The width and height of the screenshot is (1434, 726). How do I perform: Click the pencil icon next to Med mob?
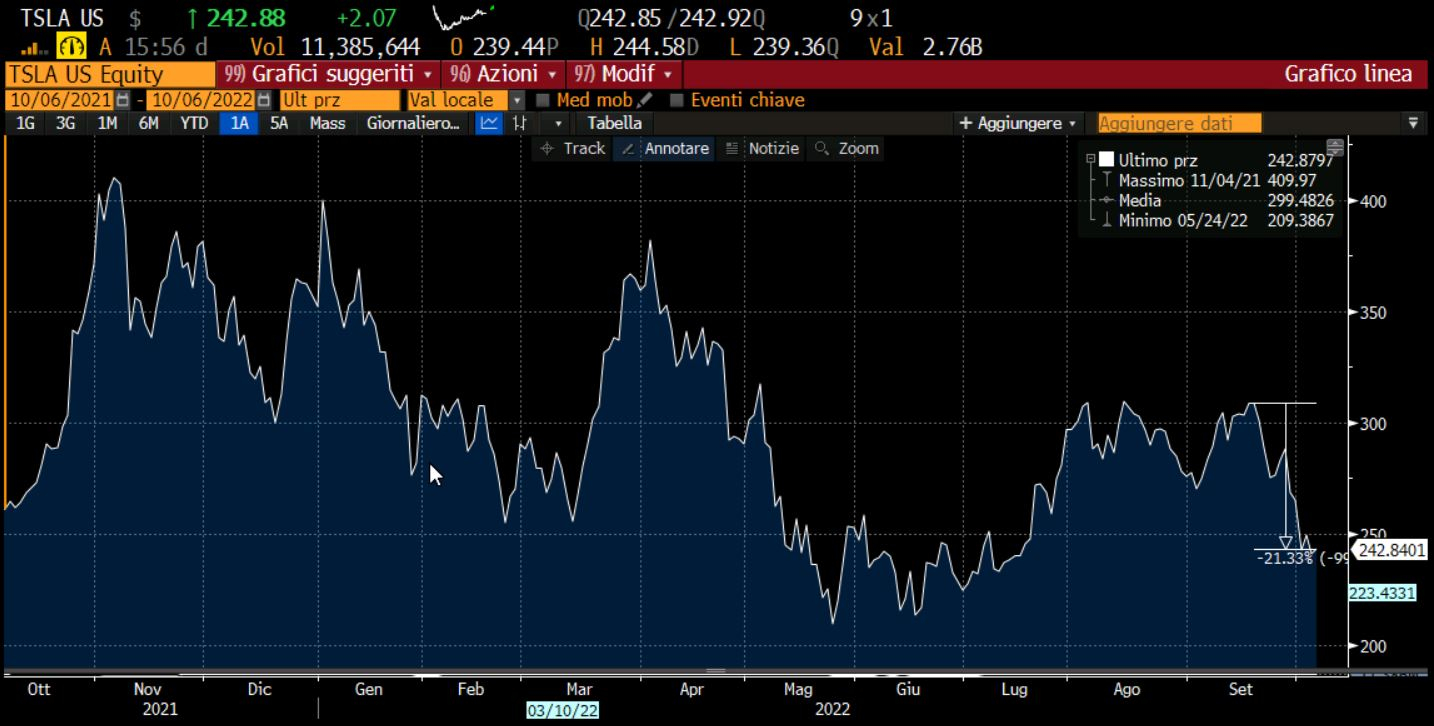(645, 100)
